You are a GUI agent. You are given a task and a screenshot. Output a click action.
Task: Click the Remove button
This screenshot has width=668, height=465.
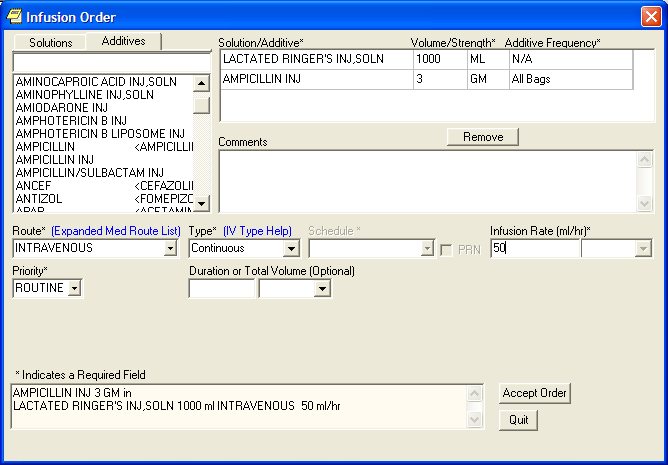pyautogui.click(x=483, y=137)
